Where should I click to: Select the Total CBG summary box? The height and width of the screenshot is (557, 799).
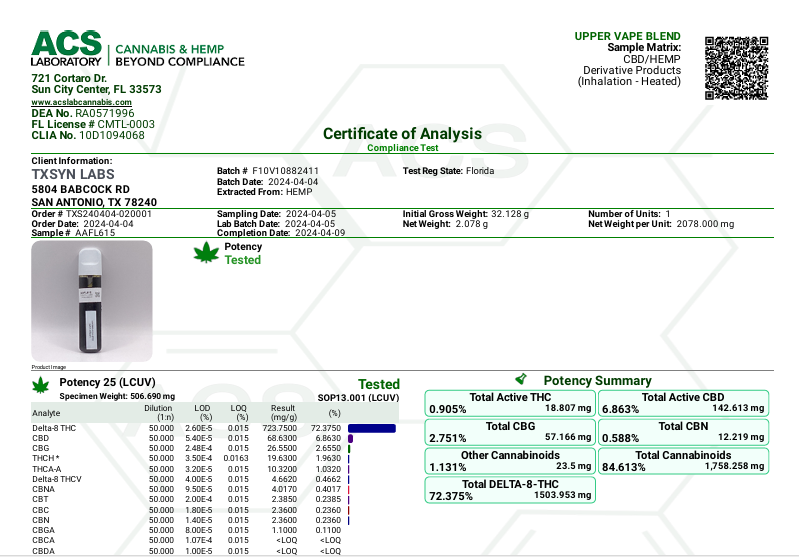click(510, 432)
